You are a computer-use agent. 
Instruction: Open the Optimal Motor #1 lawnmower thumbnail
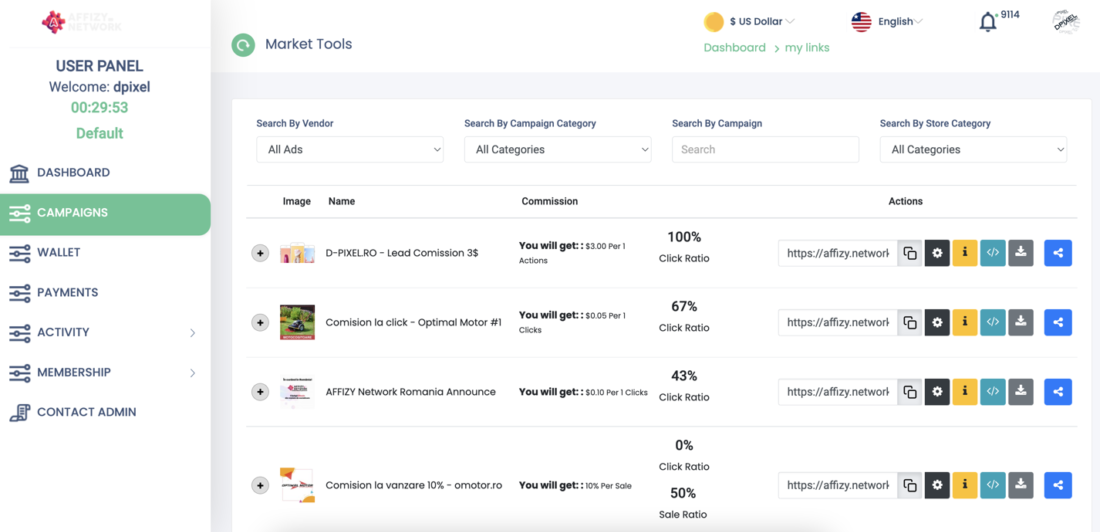pos(297,323)
